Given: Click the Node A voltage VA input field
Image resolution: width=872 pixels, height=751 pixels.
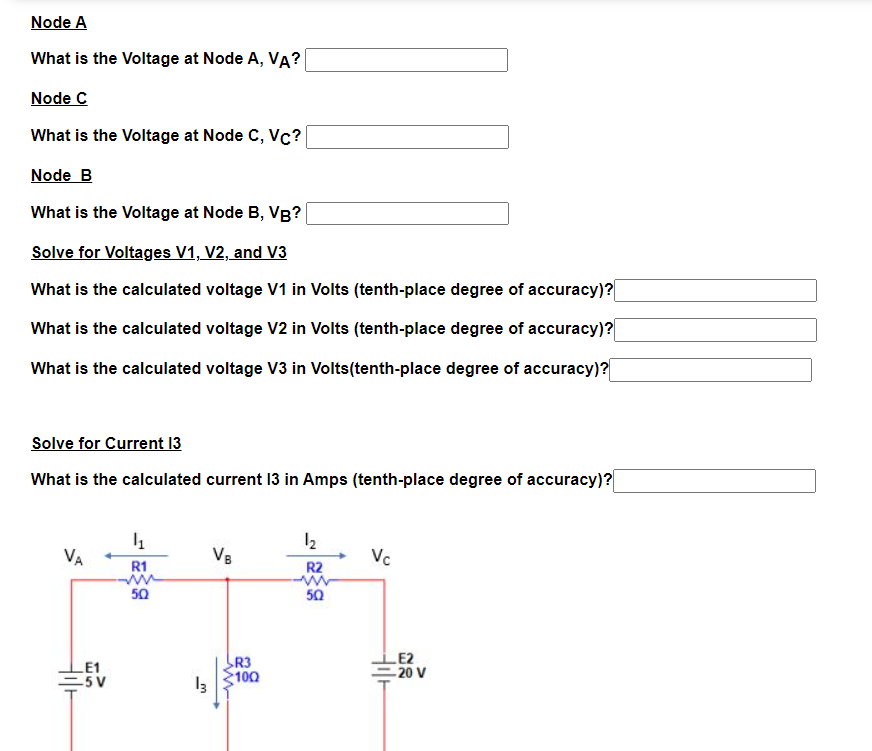Looking at the screenshot, I should 406,60.
